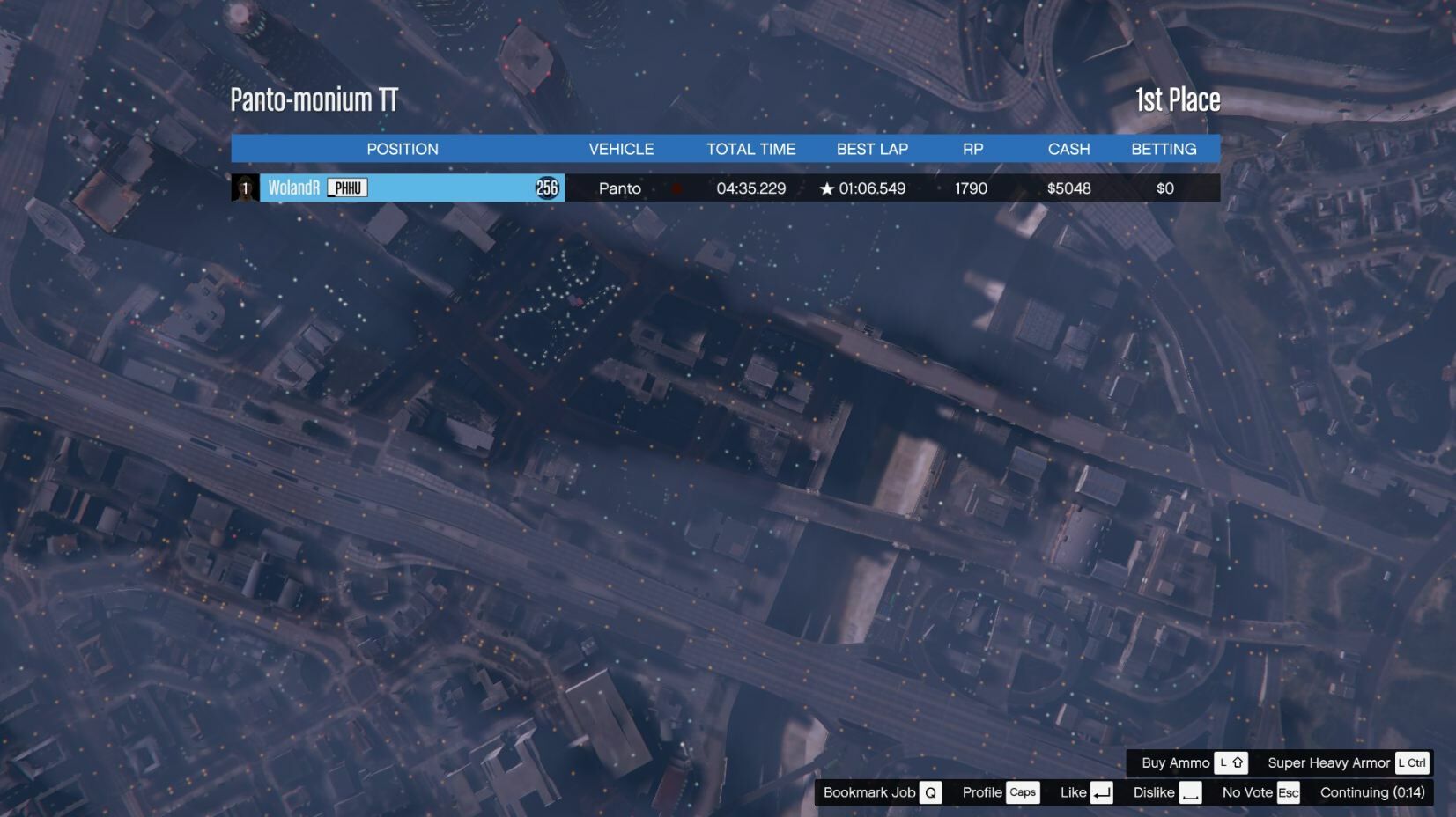Click the TOTAL TIME column header
The image size is (1456, 817).
[x=751, y=149]
